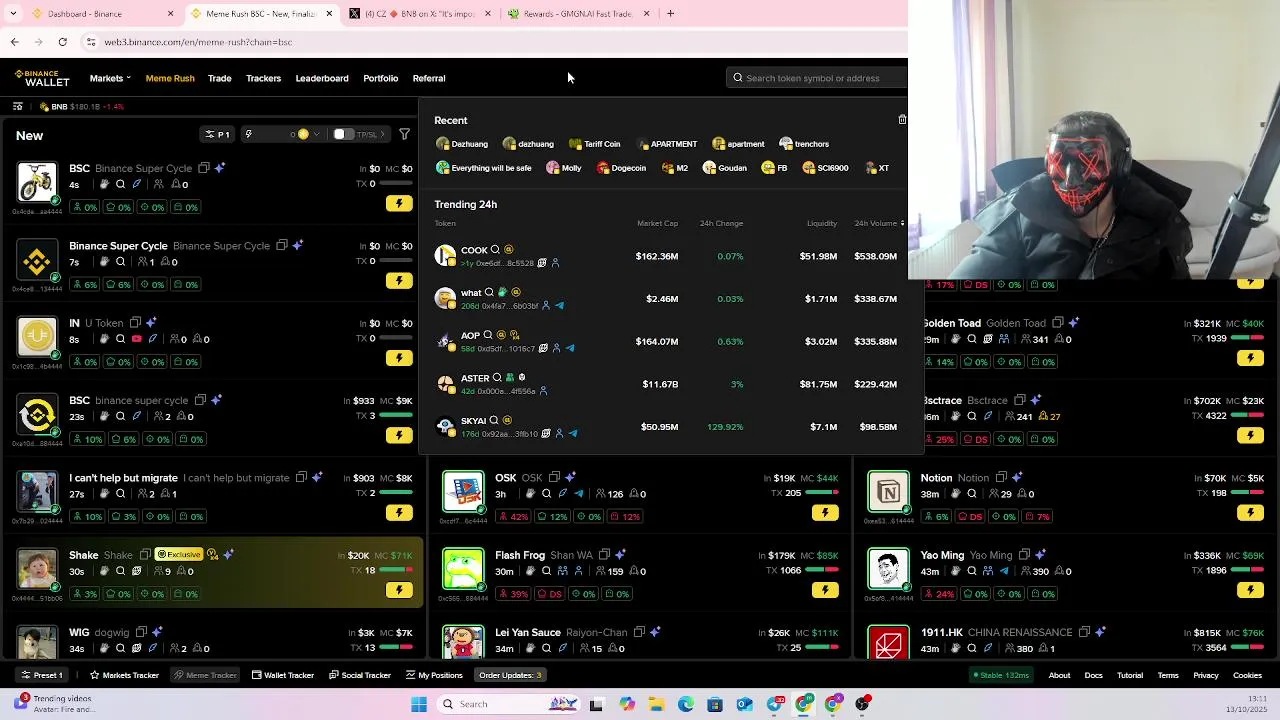Open the Portfolio page

[x=380, y=78]
